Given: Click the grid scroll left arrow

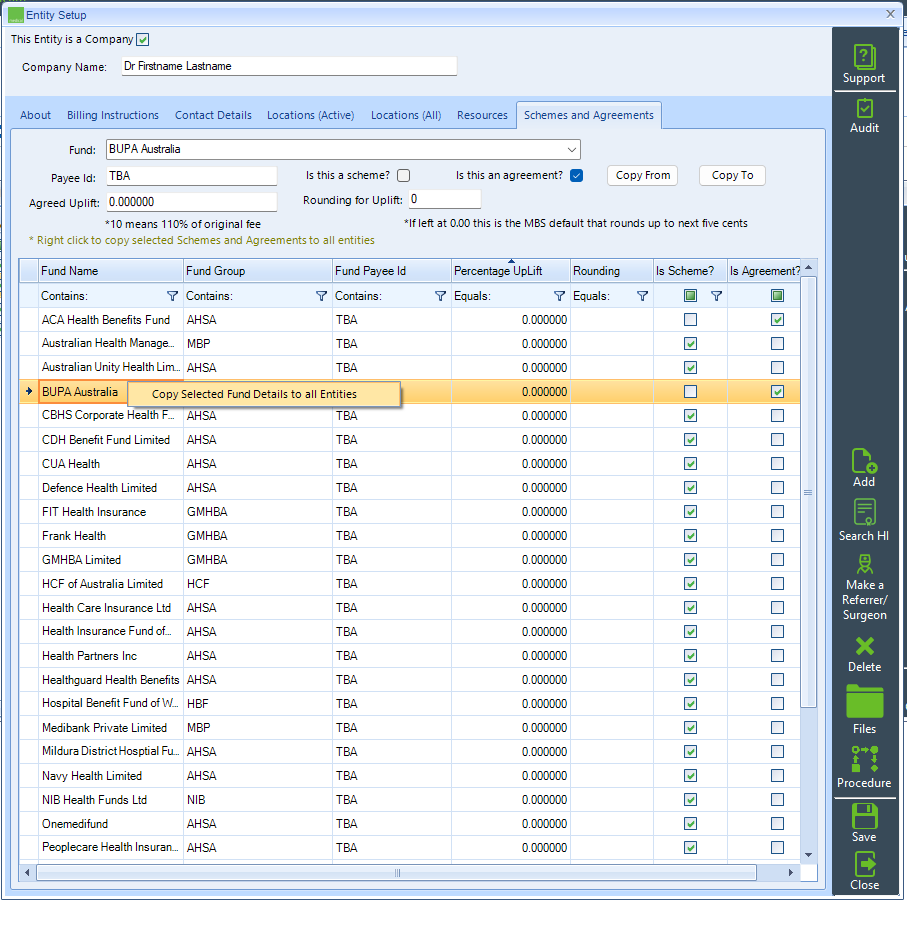Looking at the screenshot, I should [x=27, y=873].
